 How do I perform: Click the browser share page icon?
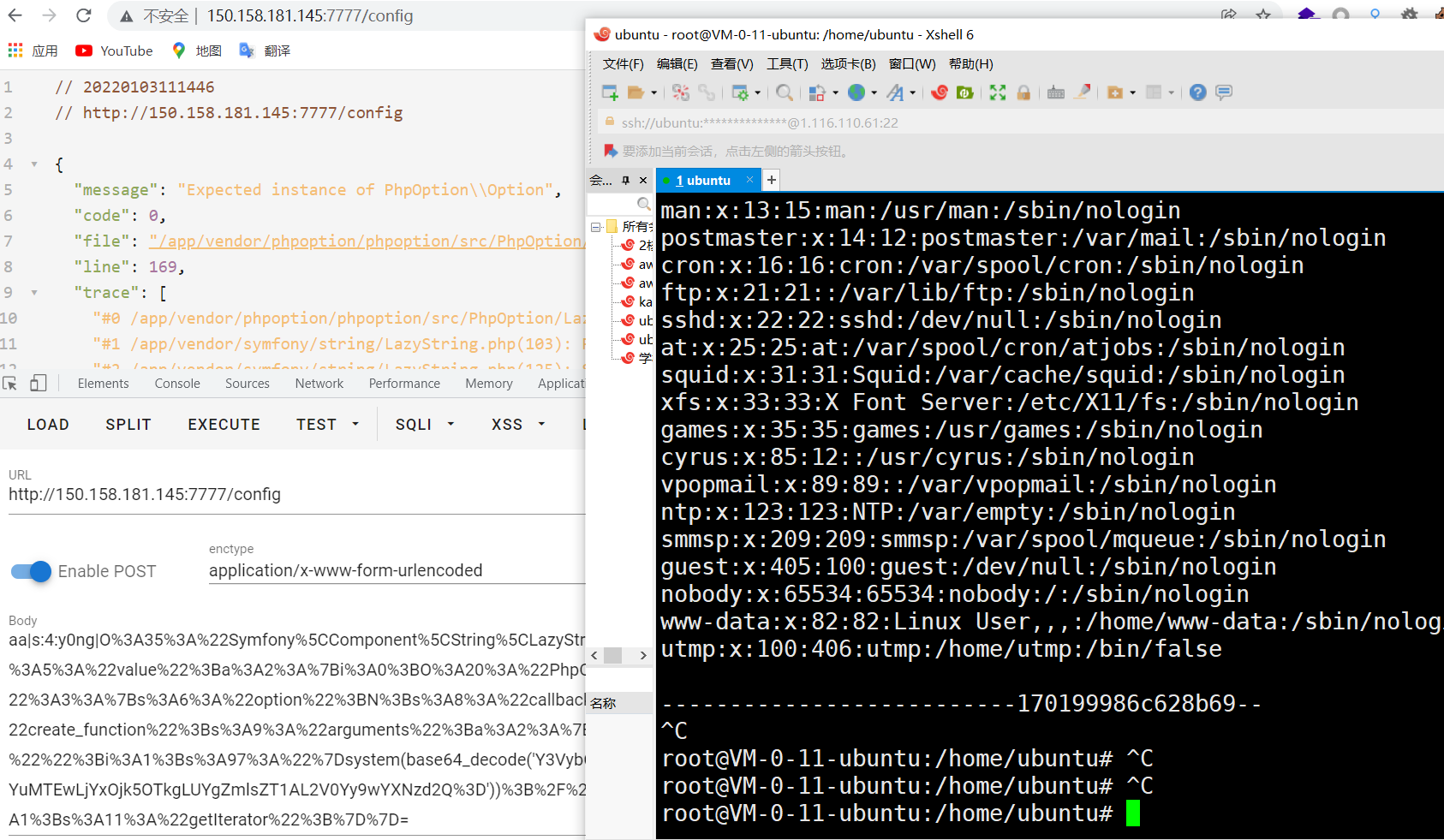1229,15
